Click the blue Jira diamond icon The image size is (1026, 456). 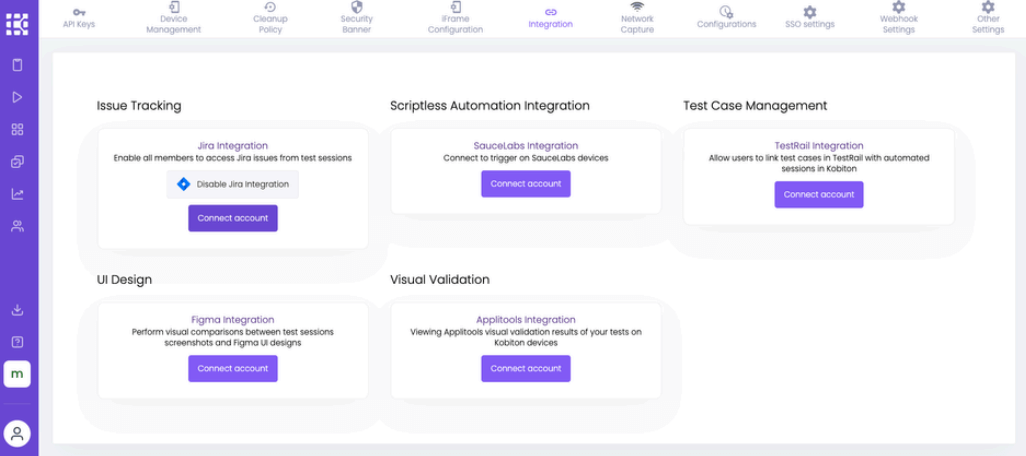183,184
